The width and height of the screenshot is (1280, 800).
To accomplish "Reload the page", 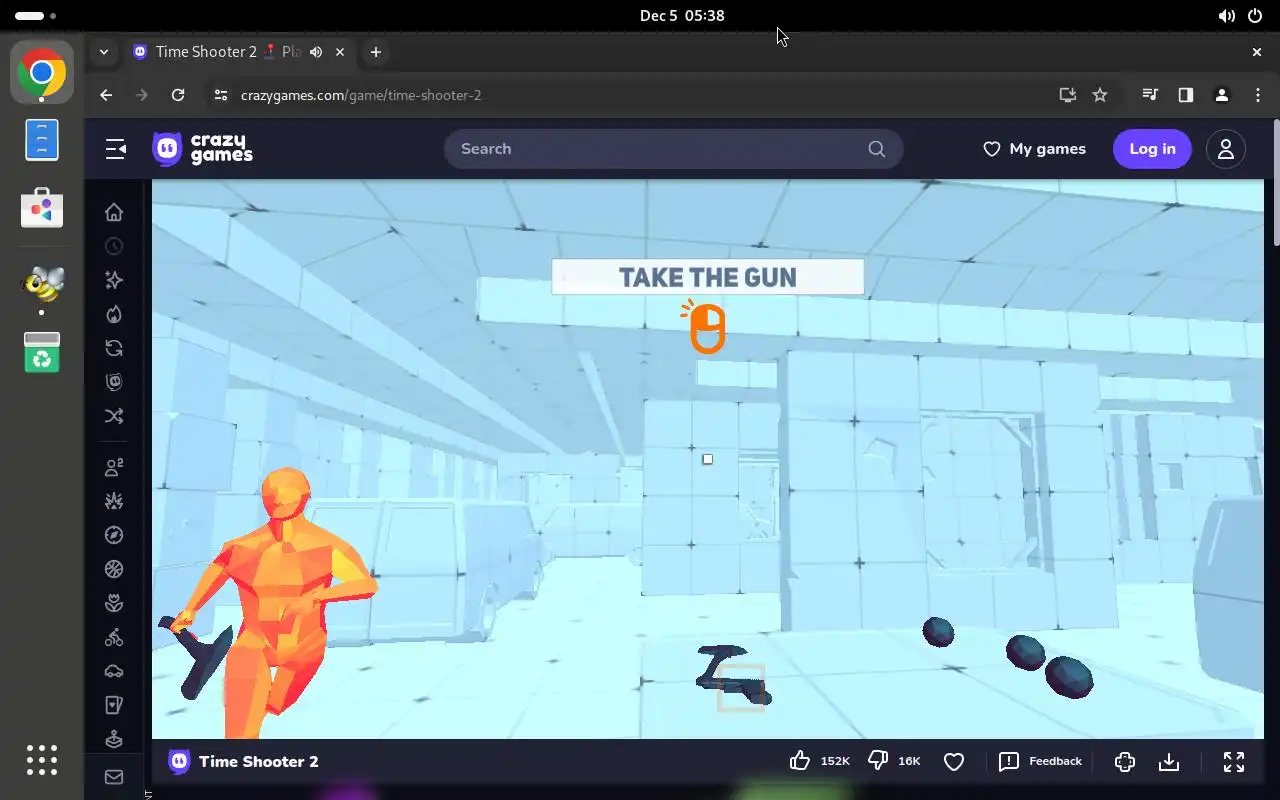I will click(178, 95).
